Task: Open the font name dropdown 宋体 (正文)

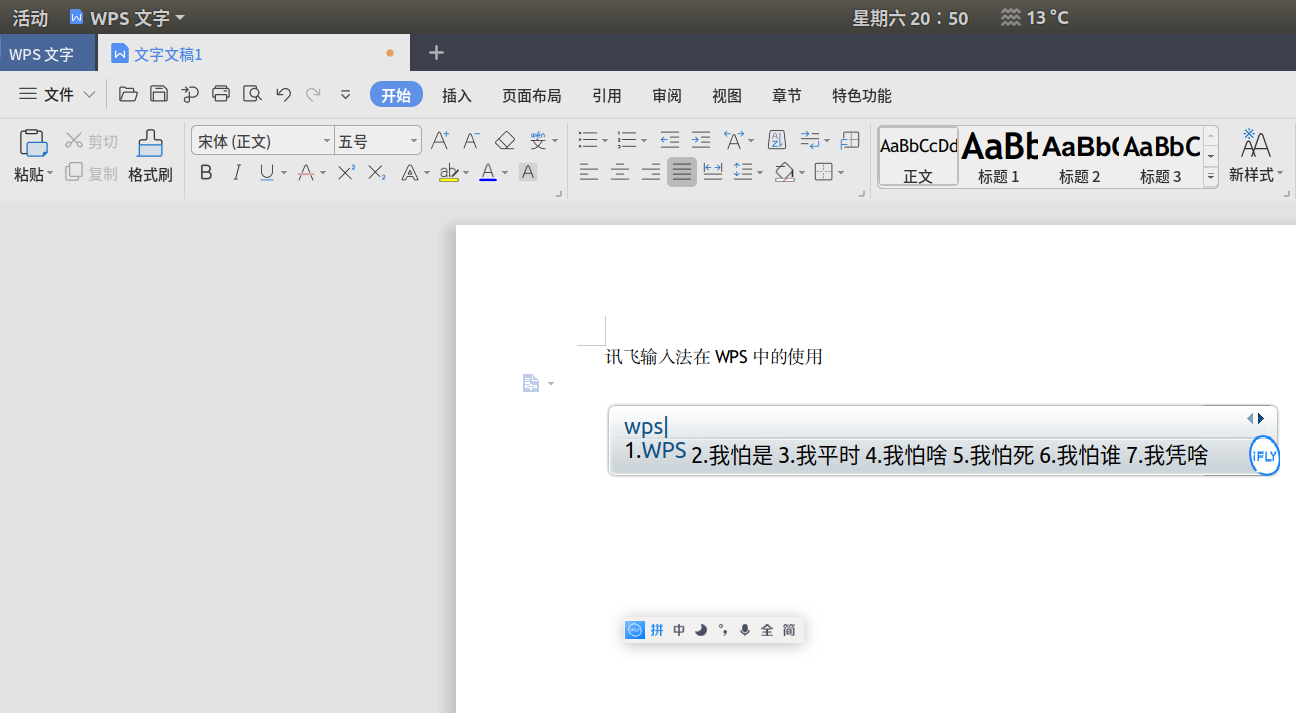Action: pyautogui.click(x=327, y=141)
